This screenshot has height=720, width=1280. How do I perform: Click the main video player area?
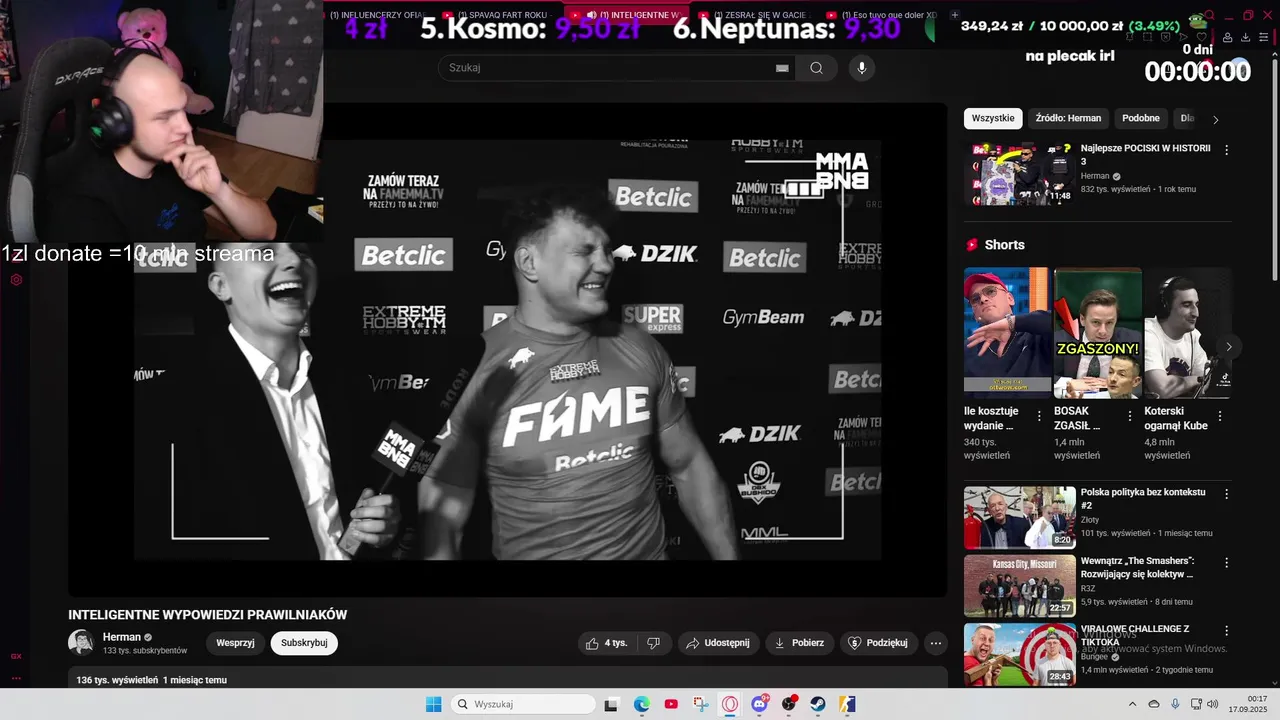pyautogui.click(x=508, y=350)
